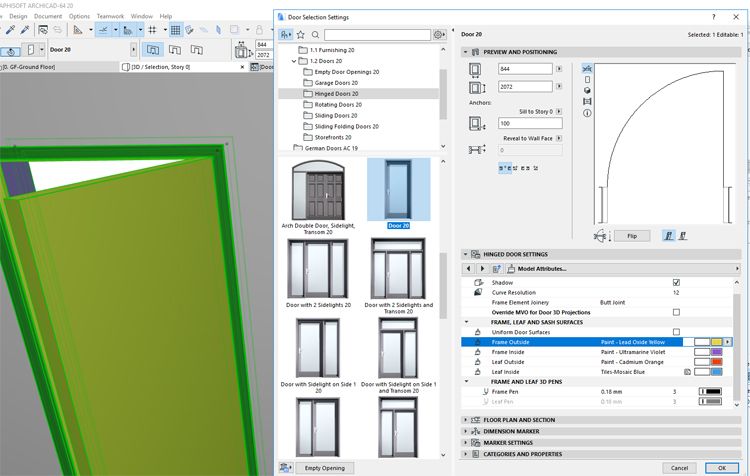Click the favorites star icon in library browser

(x=301, y=34)
